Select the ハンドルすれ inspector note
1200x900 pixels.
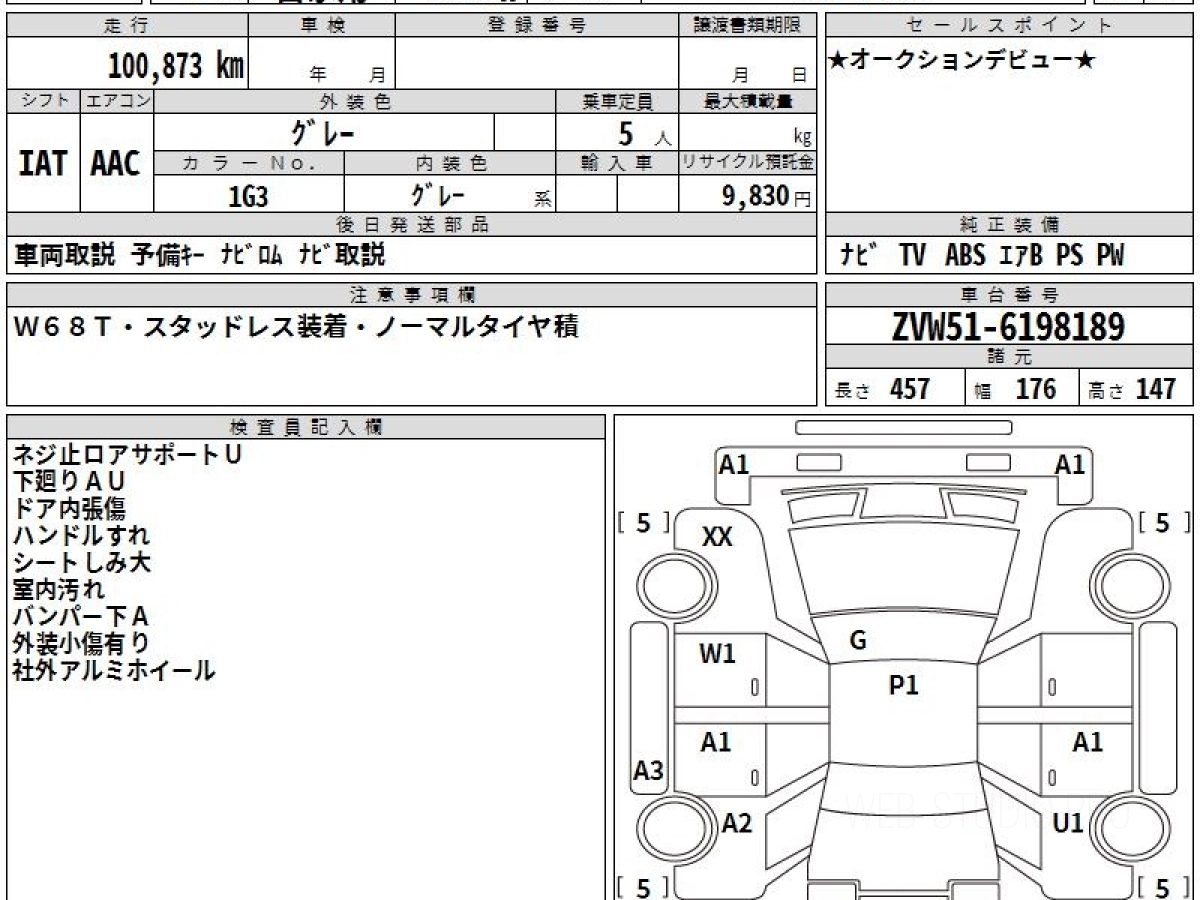81,536
